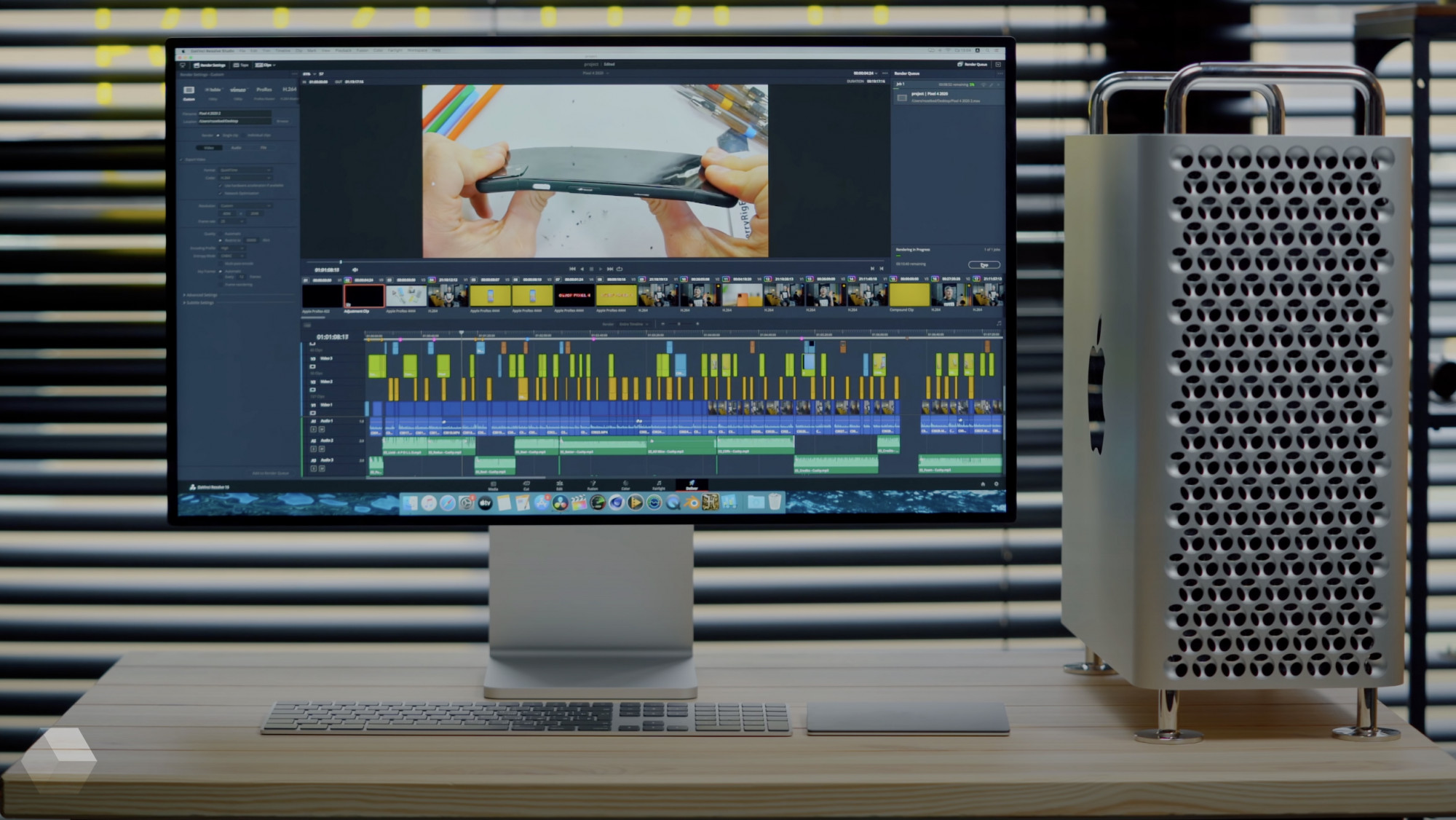
Task: Click the Browse button beside Location
Action: [x=282, y=121]
